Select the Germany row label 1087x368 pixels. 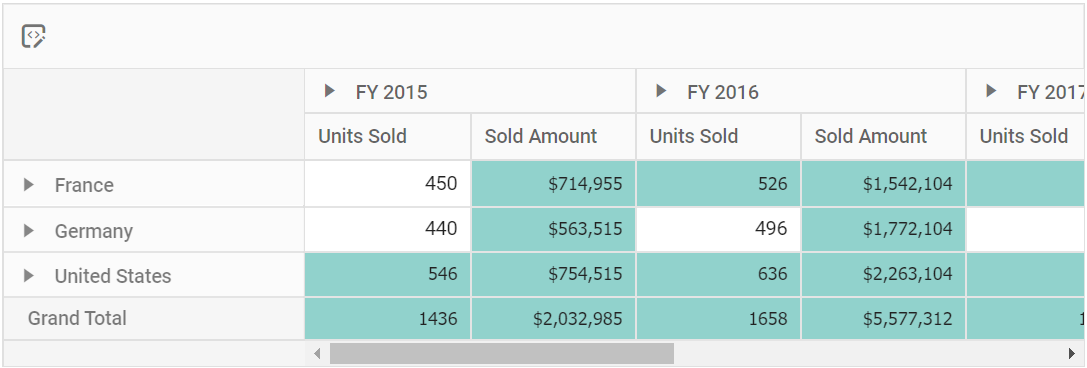[94, 231]
